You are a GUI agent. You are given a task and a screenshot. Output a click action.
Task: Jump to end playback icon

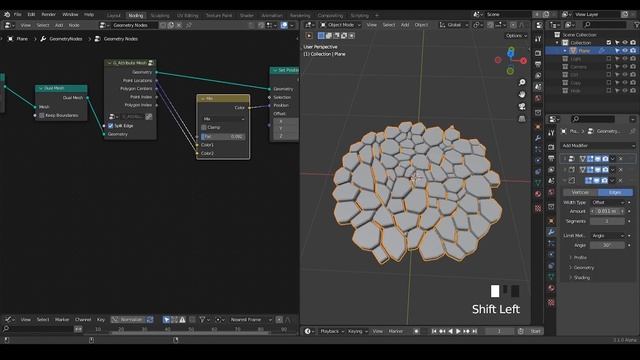pyautogui.click(x=475, y=331)
